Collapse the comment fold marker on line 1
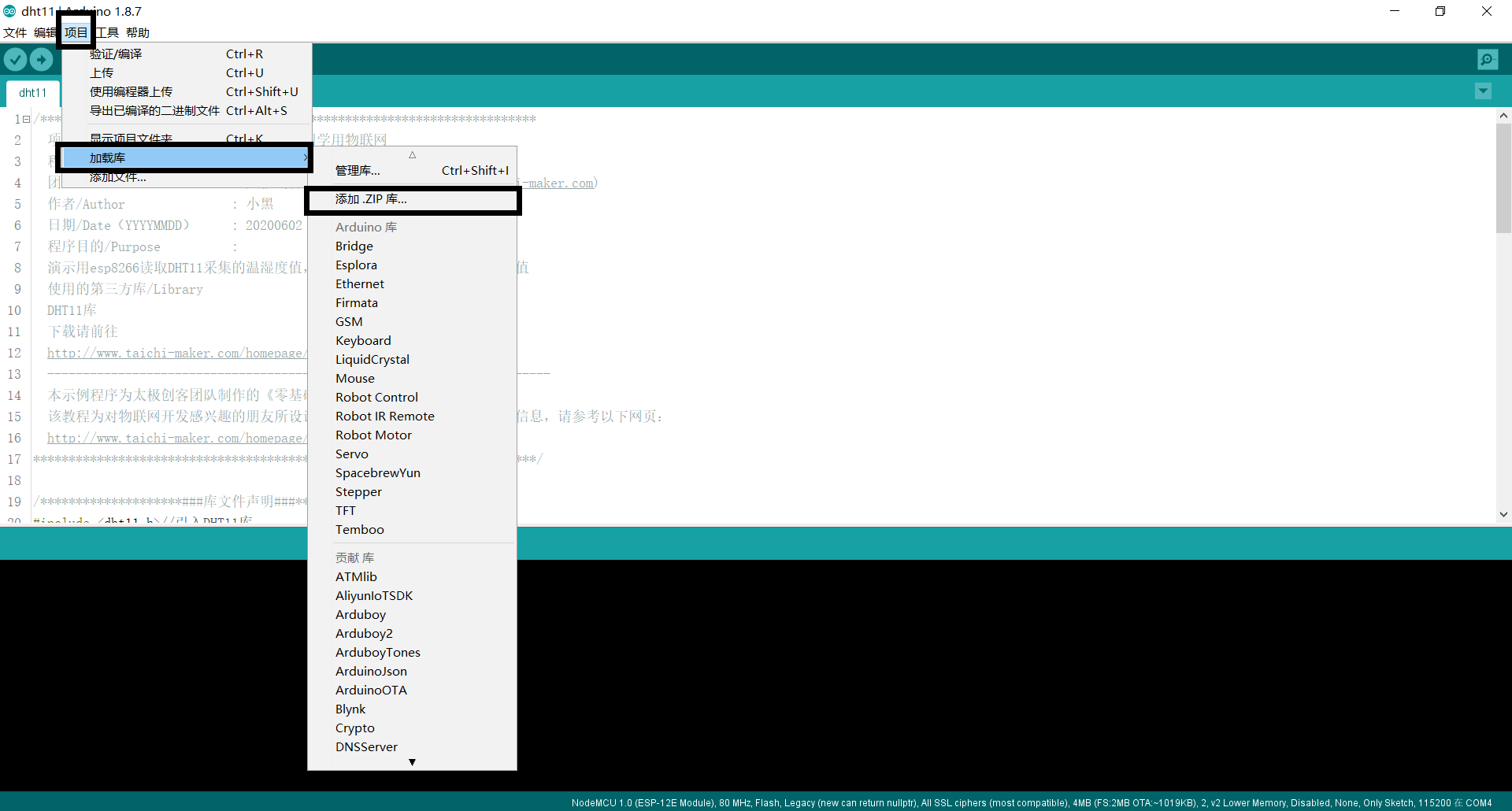1512x811 pixels. [26, 120]
